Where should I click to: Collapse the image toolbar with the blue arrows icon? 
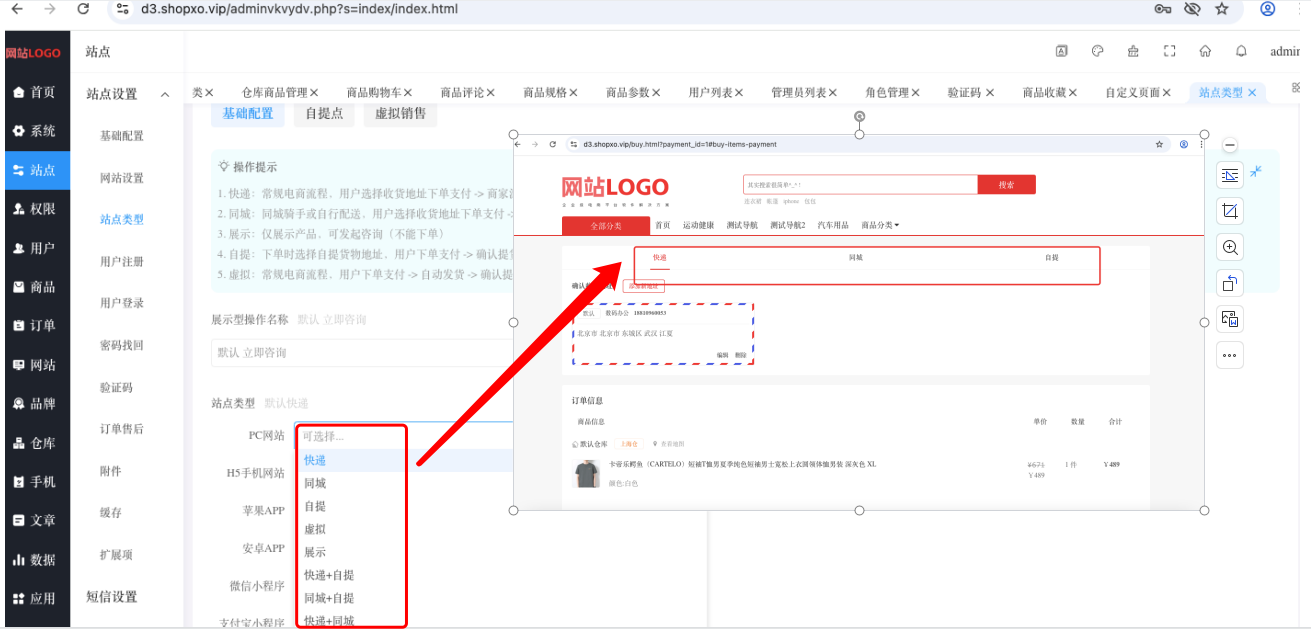point(1256,171)
